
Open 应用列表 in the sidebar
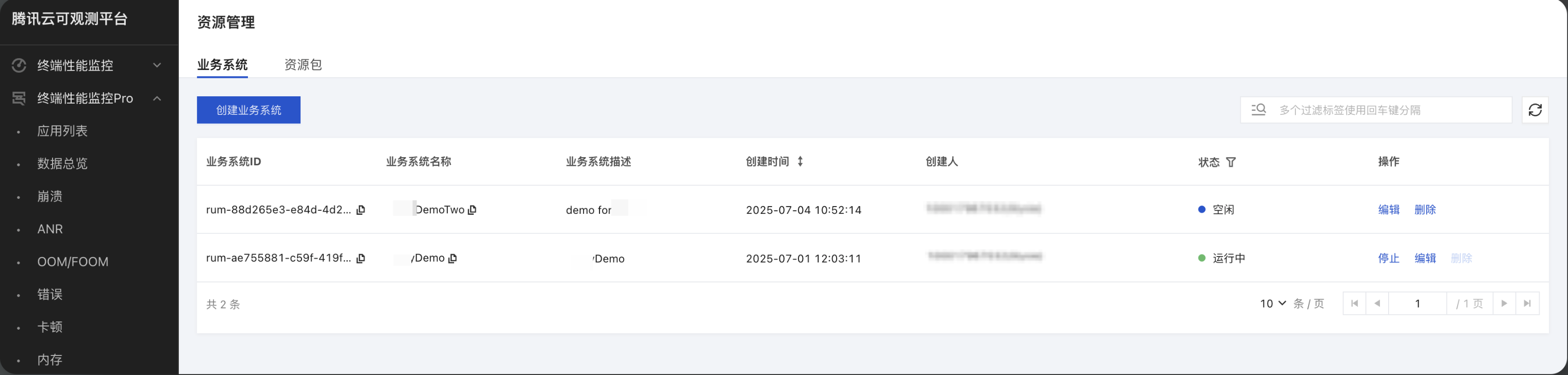point(62,131)
